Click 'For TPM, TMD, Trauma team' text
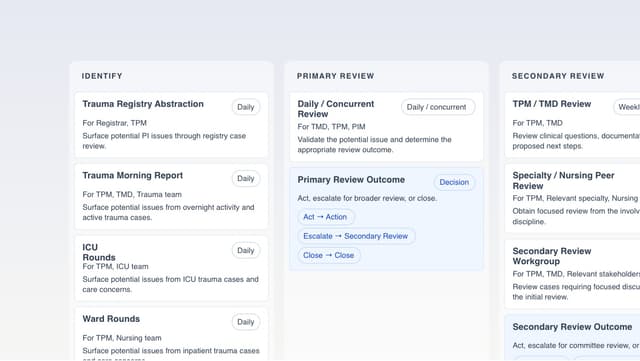This screenshot has height=361, width=640. 132,194
